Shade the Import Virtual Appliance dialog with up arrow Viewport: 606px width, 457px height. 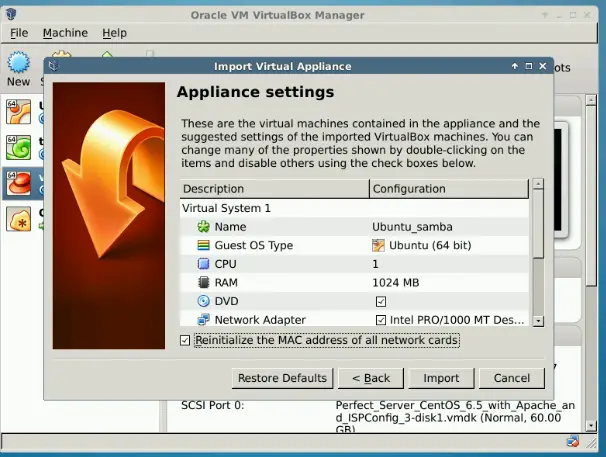point(515,66)
